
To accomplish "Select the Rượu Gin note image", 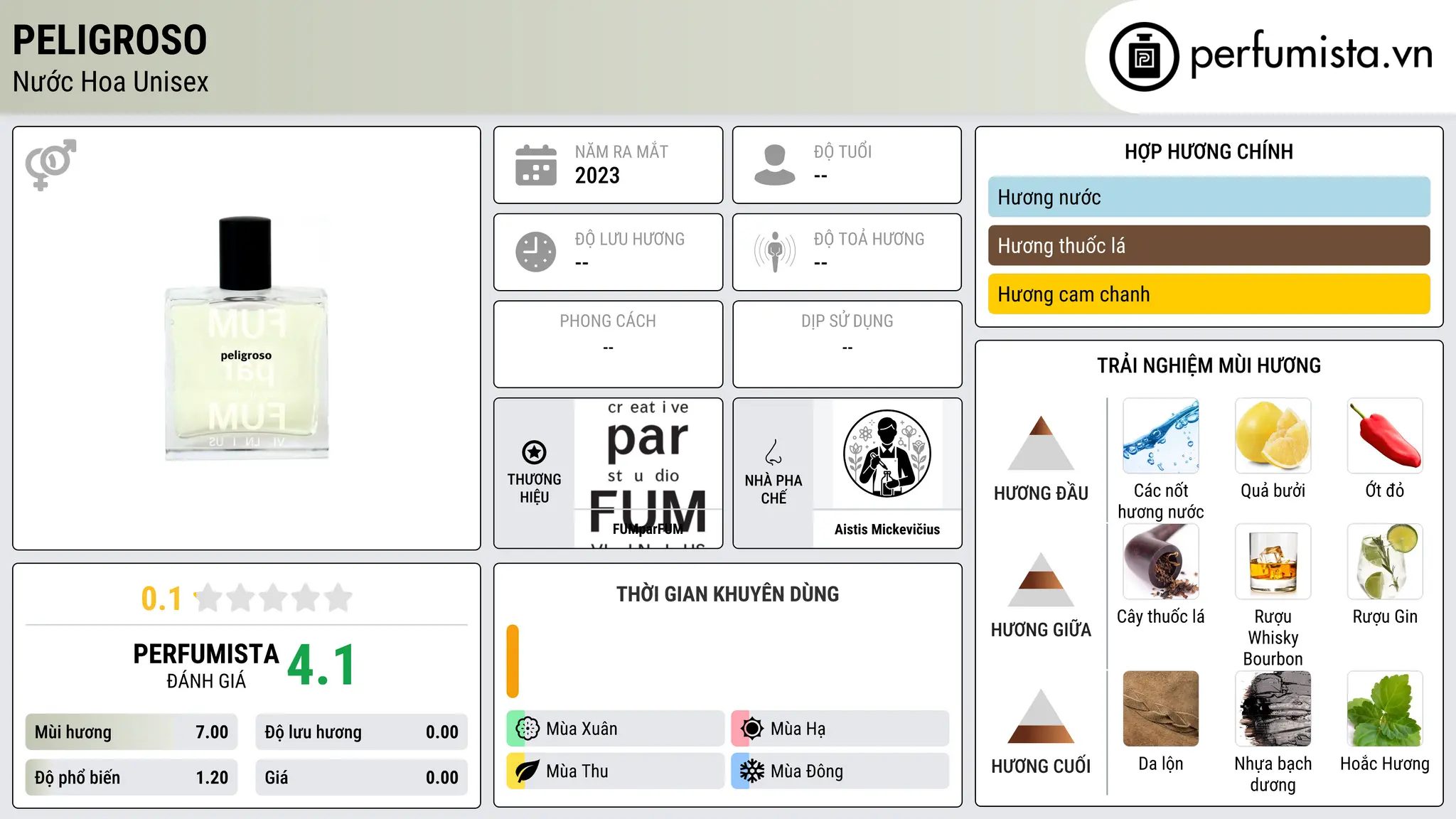I will click(1385, 562).
